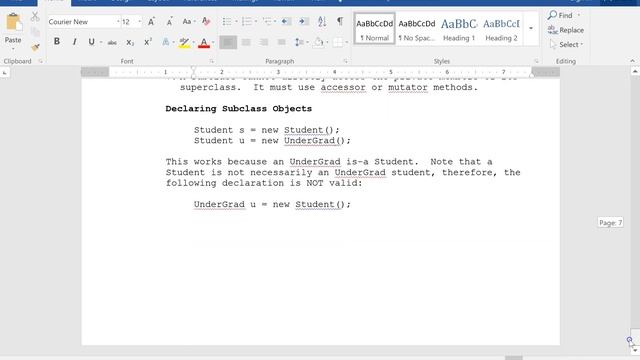Click the Paste clipboard icon
Image resolution: width=640 pixels, height=360 pixels.
[13, 22]
